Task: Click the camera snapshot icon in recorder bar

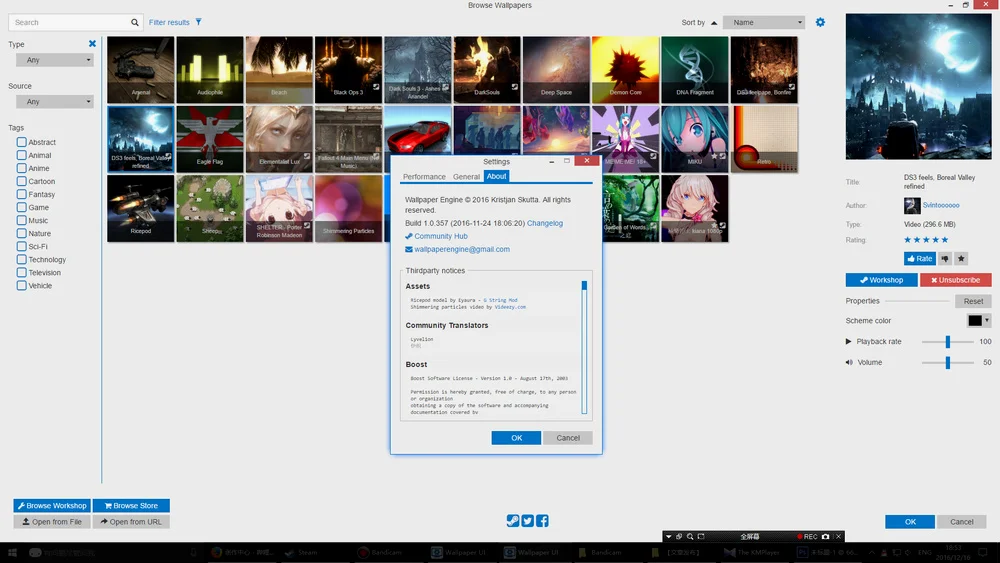Action: [x=825, y=536]
